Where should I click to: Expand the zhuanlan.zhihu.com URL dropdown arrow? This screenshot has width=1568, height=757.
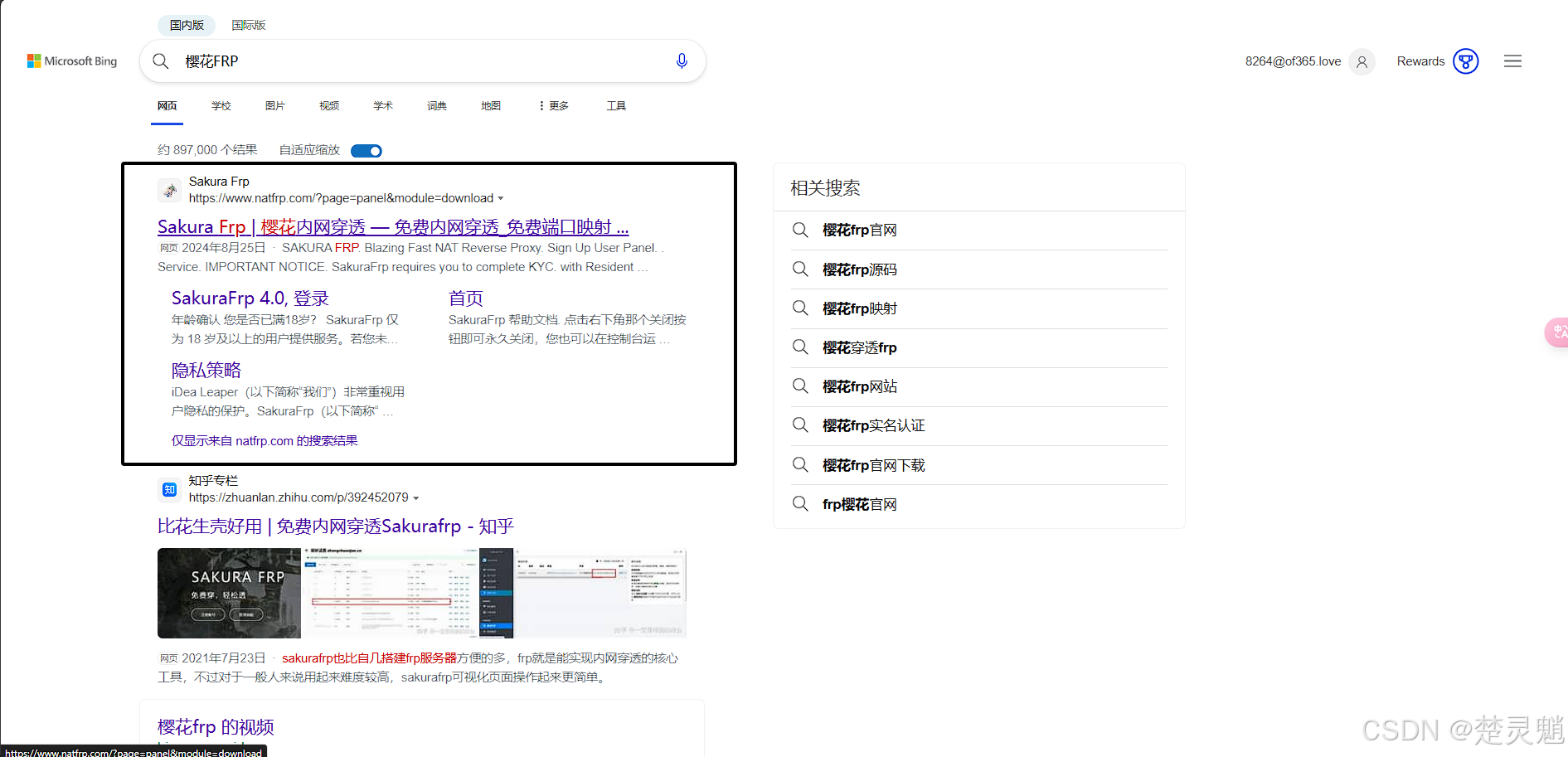click(x=415, y=498)
